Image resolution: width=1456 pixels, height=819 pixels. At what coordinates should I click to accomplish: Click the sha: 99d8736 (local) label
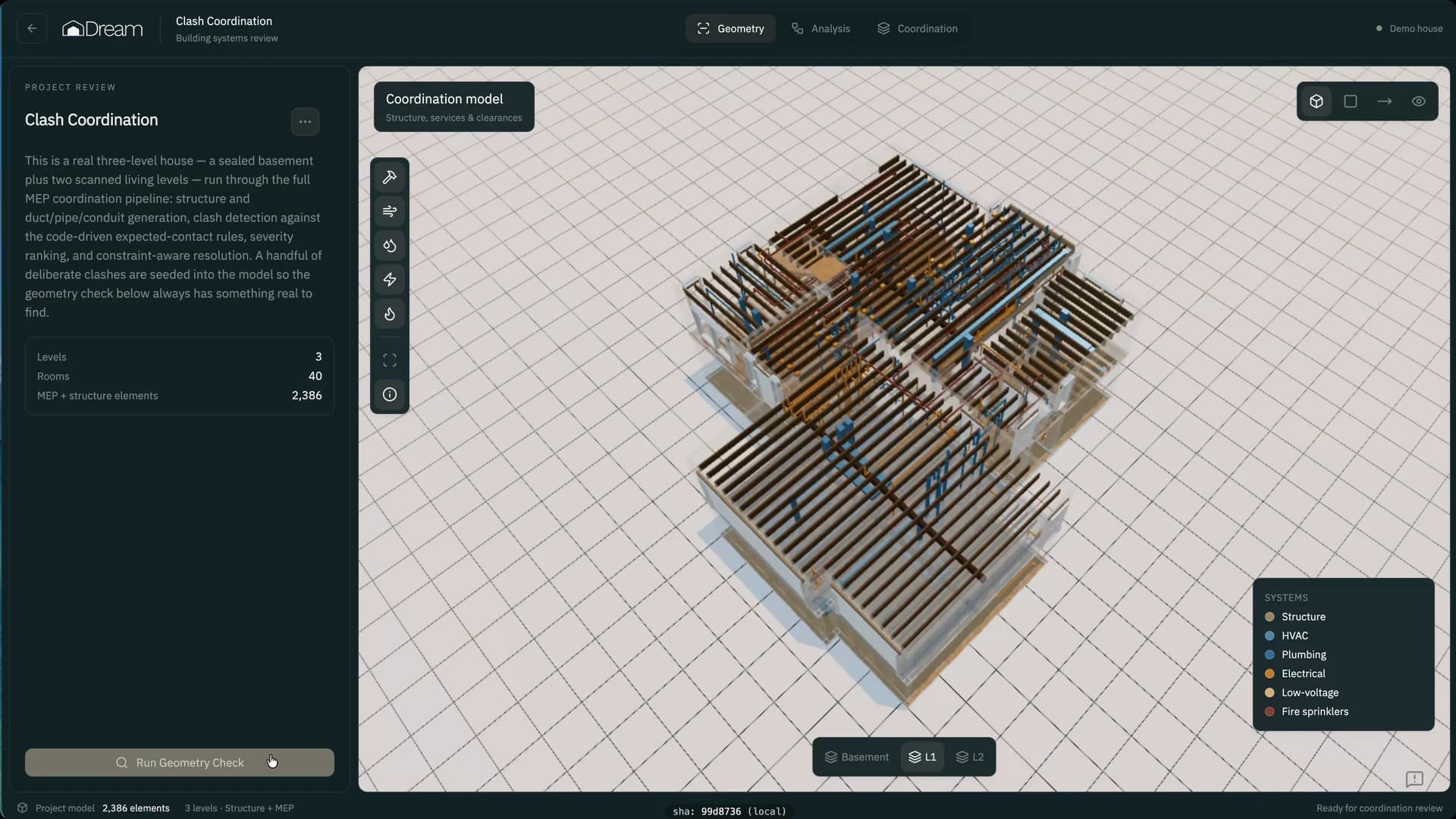pyautogui.click(x=730, y=811)
